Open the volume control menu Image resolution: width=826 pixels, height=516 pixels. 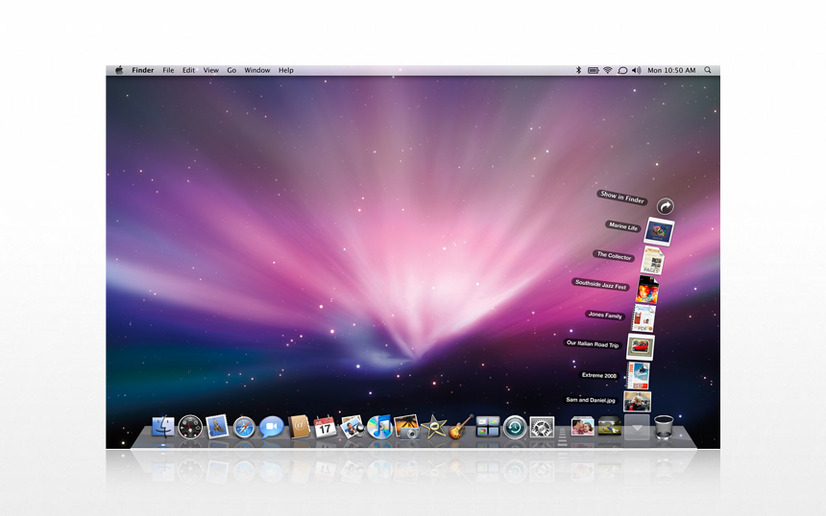636,70
